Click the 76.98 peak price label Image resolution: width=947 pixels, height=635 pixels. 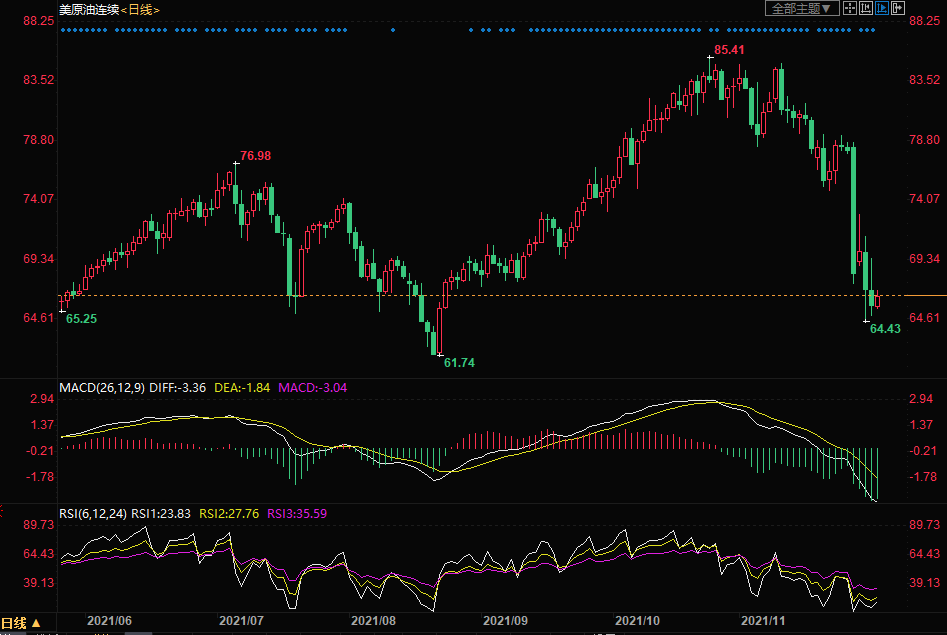(255, 156)
